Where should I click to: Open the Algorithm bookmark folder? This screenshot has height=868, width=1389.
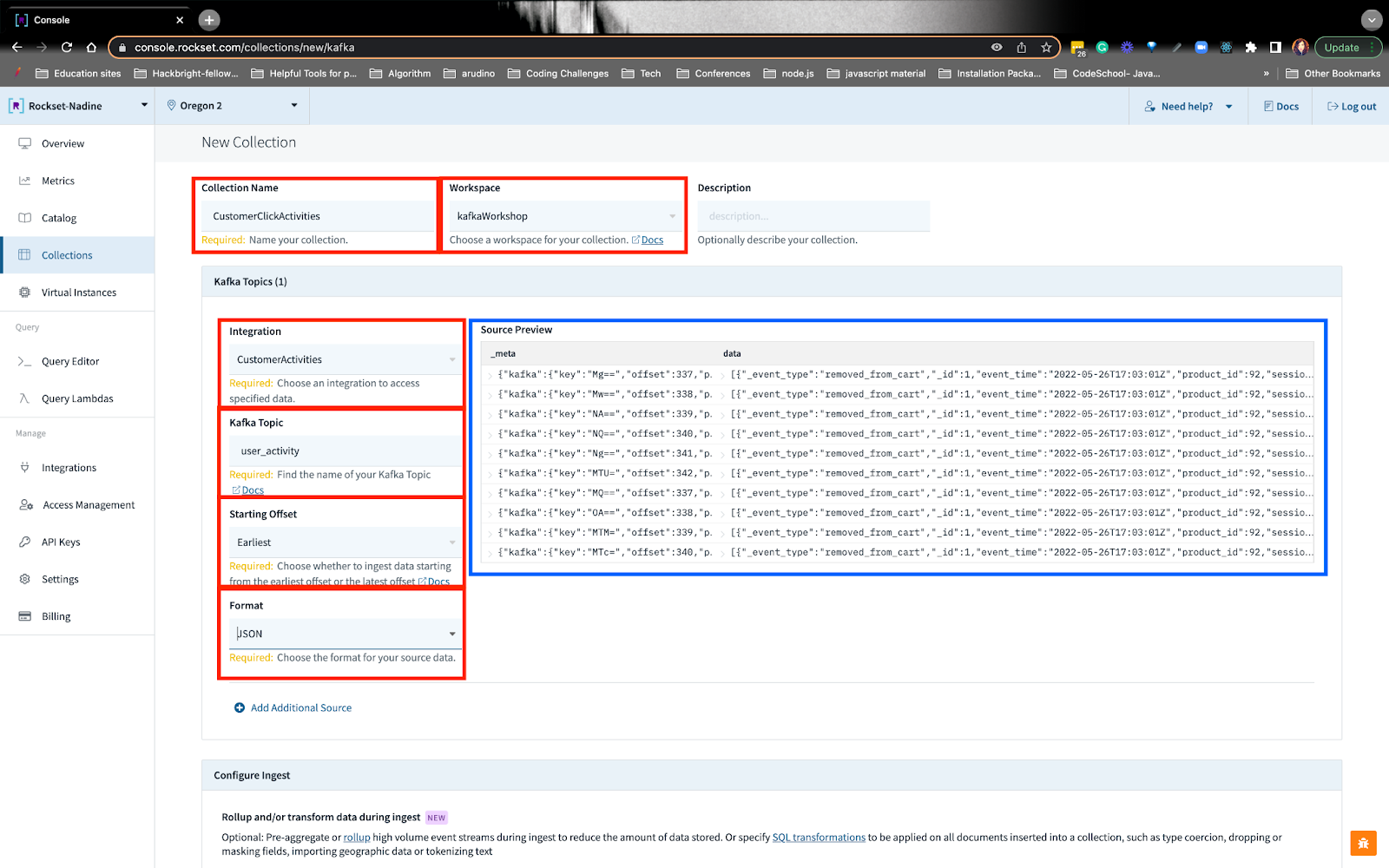coord(400,74)
